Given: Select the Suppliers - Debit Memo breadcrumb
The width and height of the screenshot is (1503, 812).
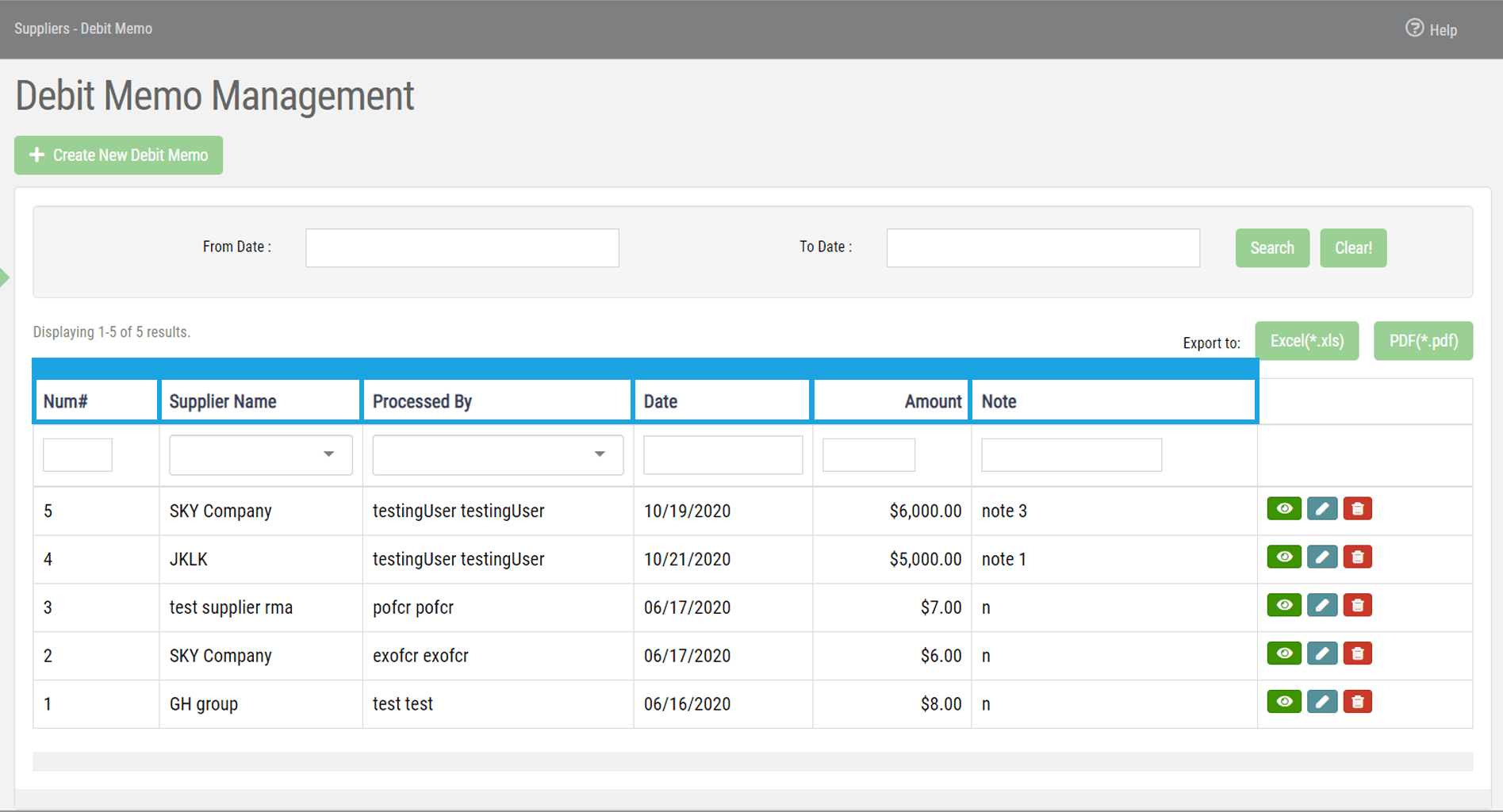Looking at the screenshot, I should click(83, 29).
